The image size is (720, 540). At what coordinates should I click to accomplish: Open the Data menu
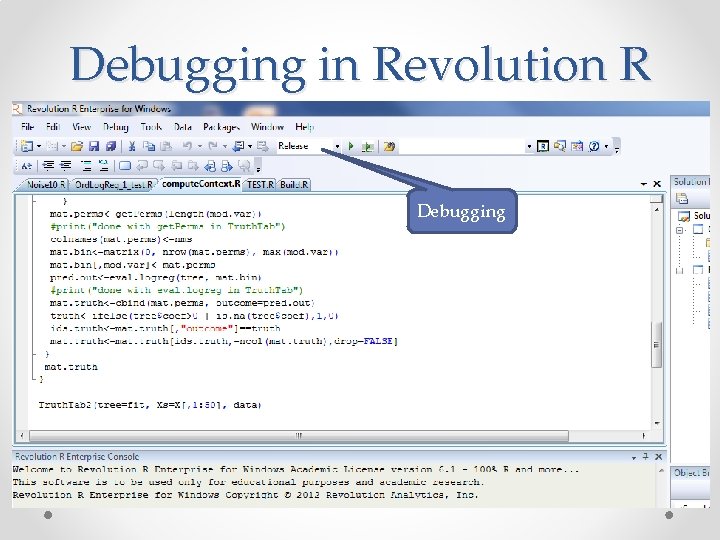coord(183,127)
